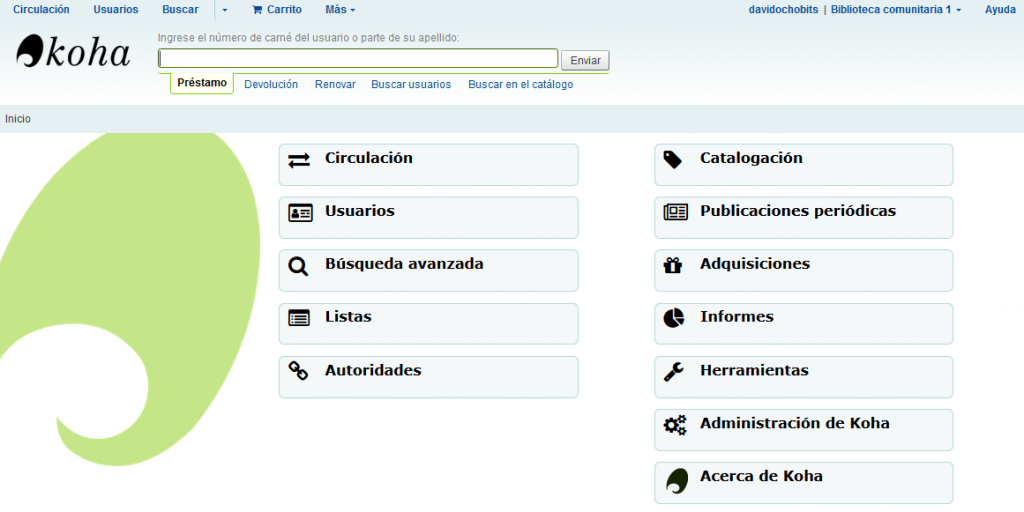Open Publicaciones periódicas module
This screenshot has height=512, width=1024.
[804, 217]
